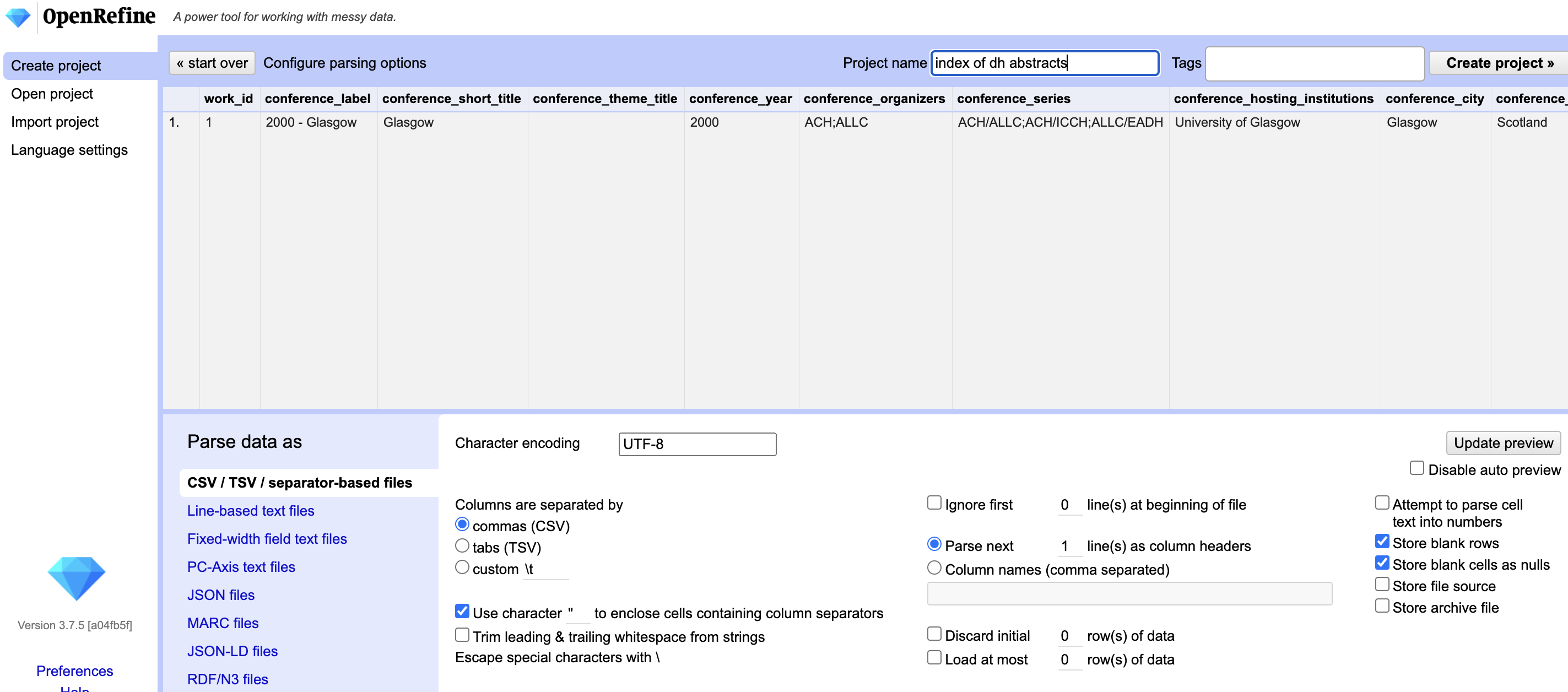The width and height of the screenshot is (1568, 692).
Task: Choose Column names (comma separated) radio option
Action: click(x=934, y=568)
